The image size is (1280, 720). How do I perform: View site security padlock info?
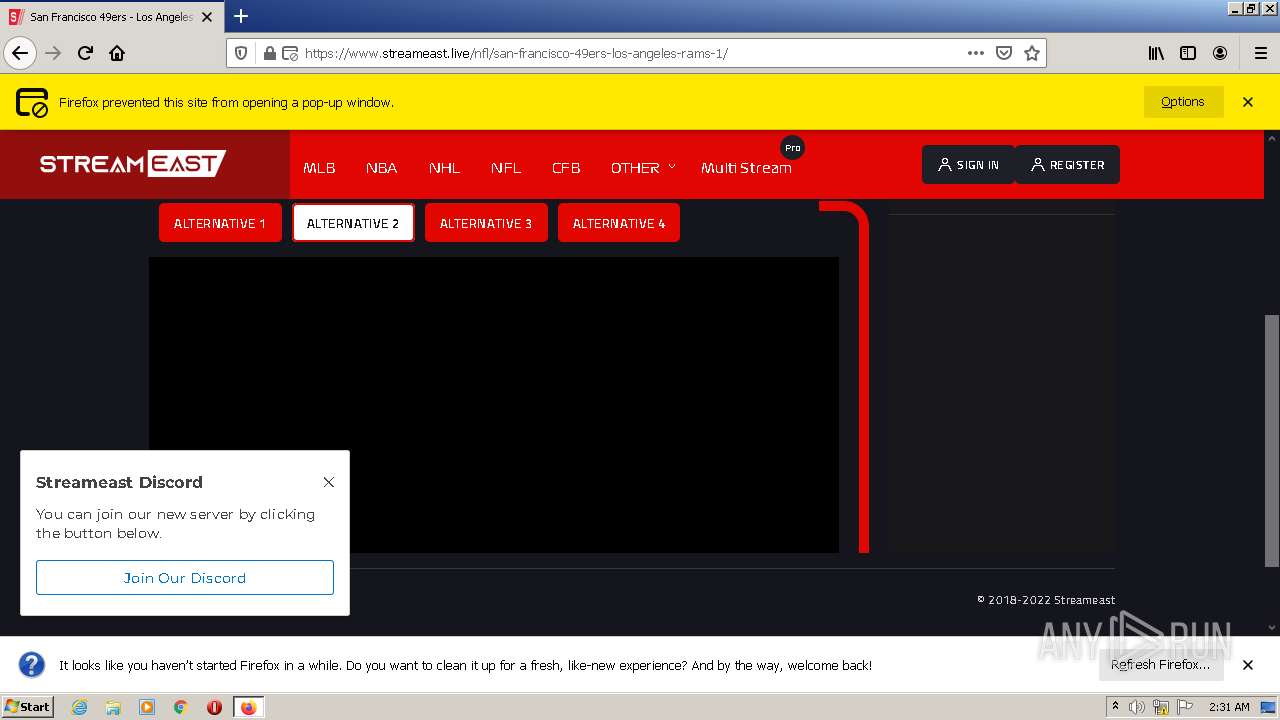(x=269, y=53)
